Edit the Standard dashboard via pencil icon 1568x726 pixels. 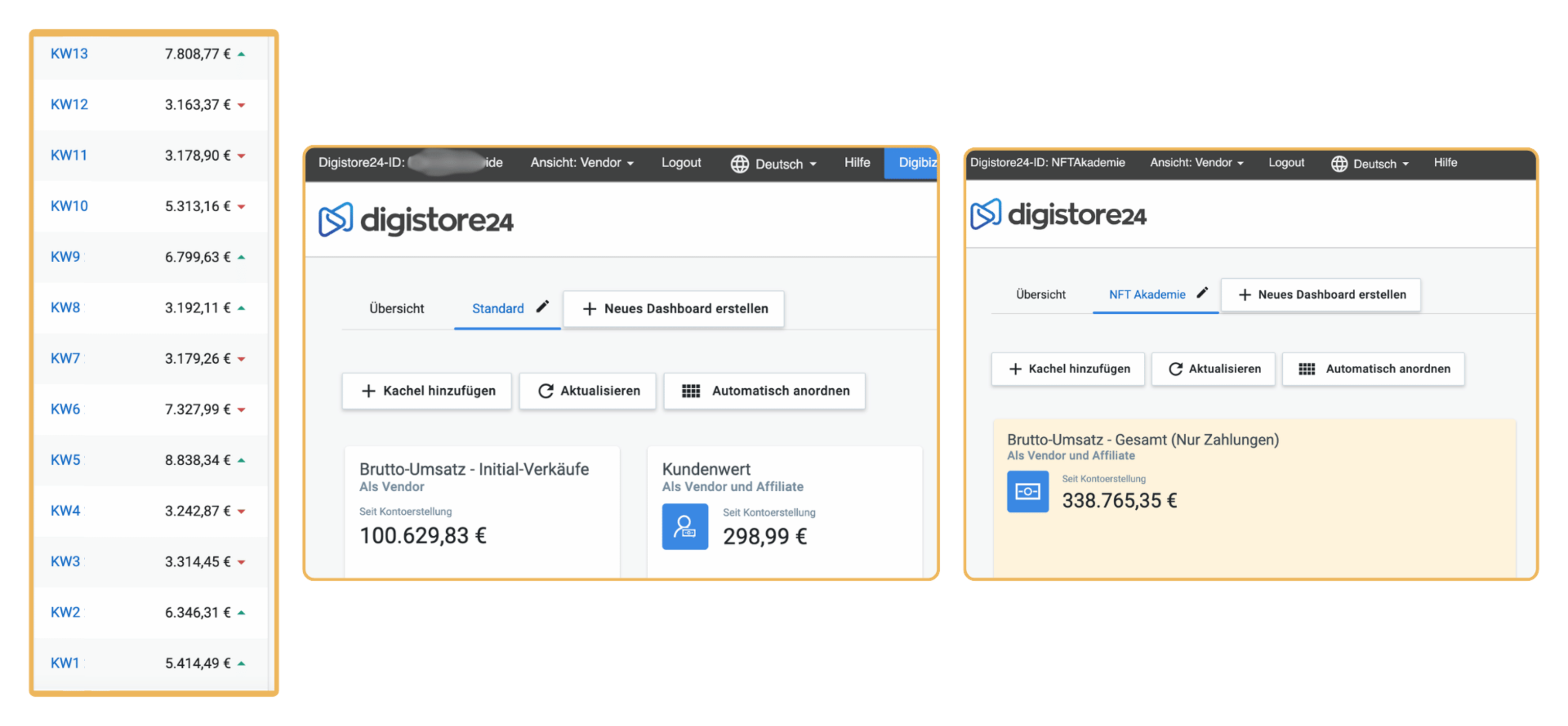coord(543,306)
